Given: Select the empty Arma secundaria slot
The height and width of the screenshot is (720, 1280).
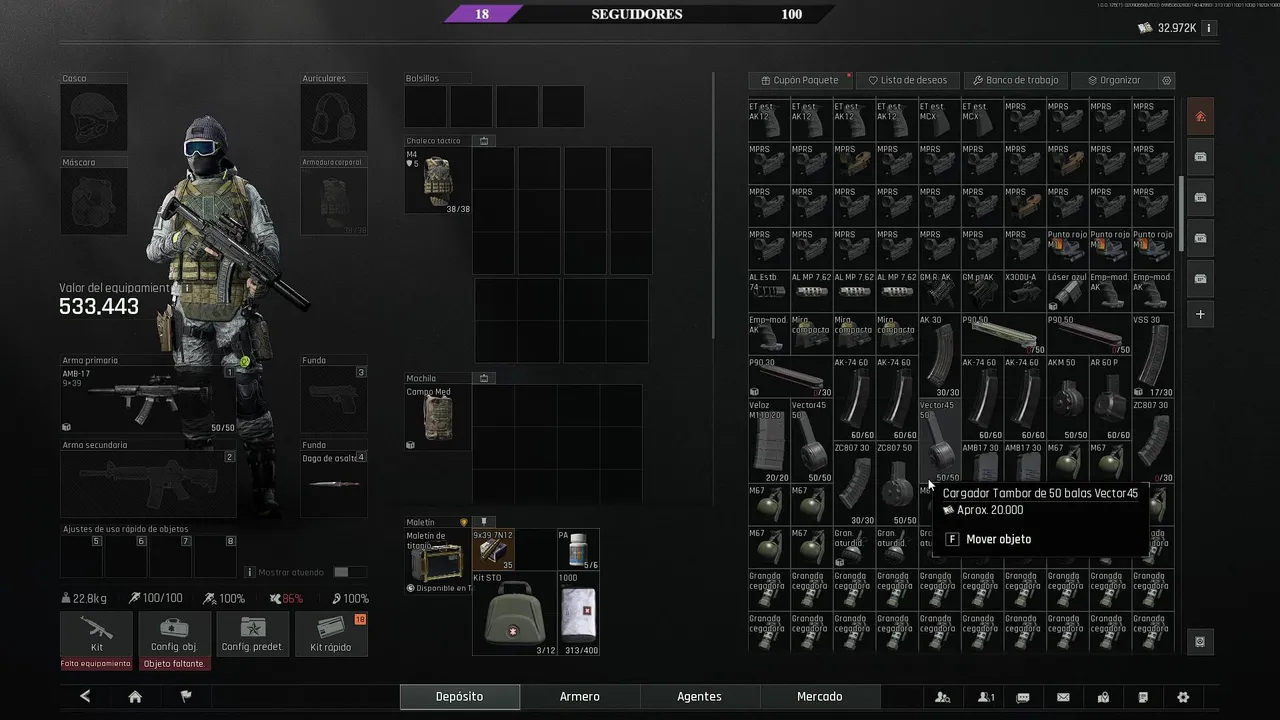Looking at the screenshot, I should [x=149, y=485].
